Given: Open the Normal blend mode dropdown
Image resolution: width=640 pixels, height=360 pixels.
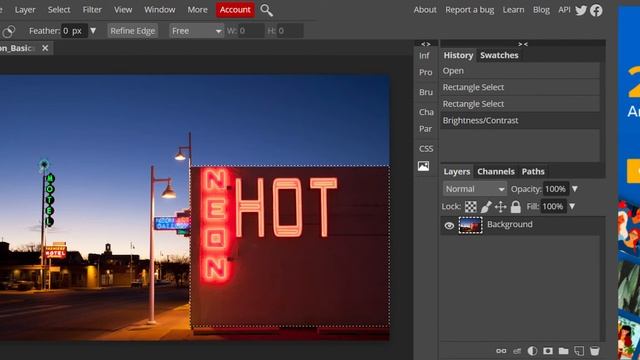Looking at the screenshot, I should coord(475,189).
